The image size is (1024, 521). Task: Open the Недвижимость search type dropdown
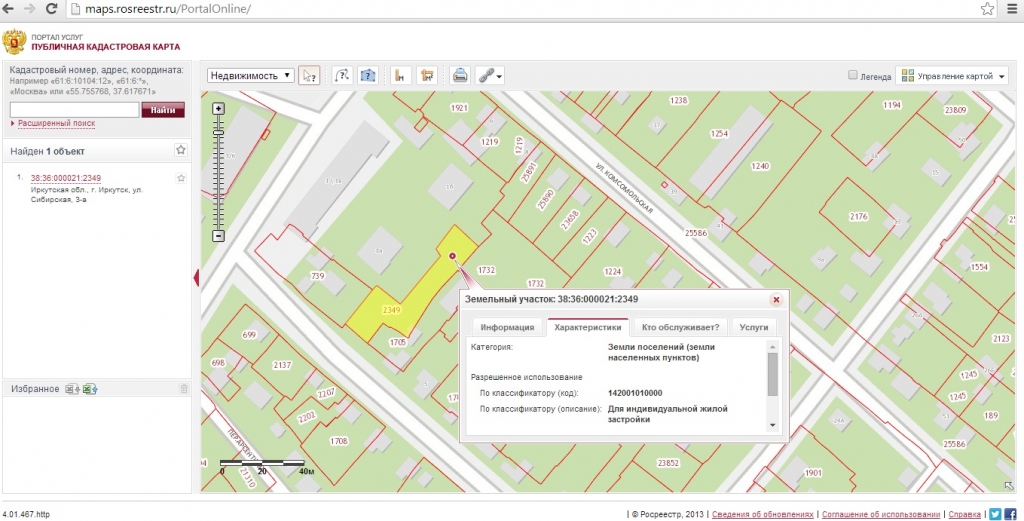click(x=250, y=75)
